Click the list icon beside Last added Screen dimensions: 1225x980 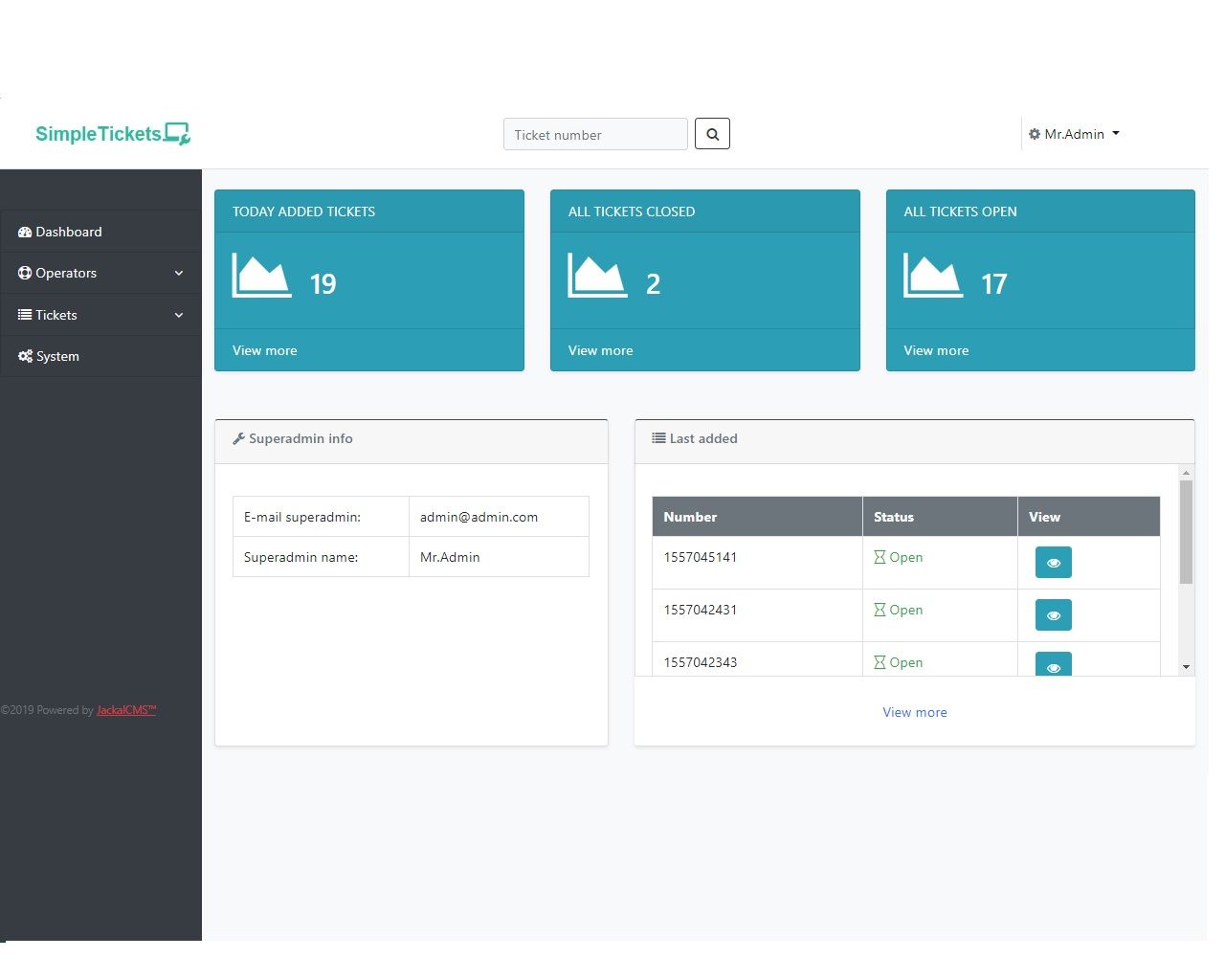coord(658,438)
